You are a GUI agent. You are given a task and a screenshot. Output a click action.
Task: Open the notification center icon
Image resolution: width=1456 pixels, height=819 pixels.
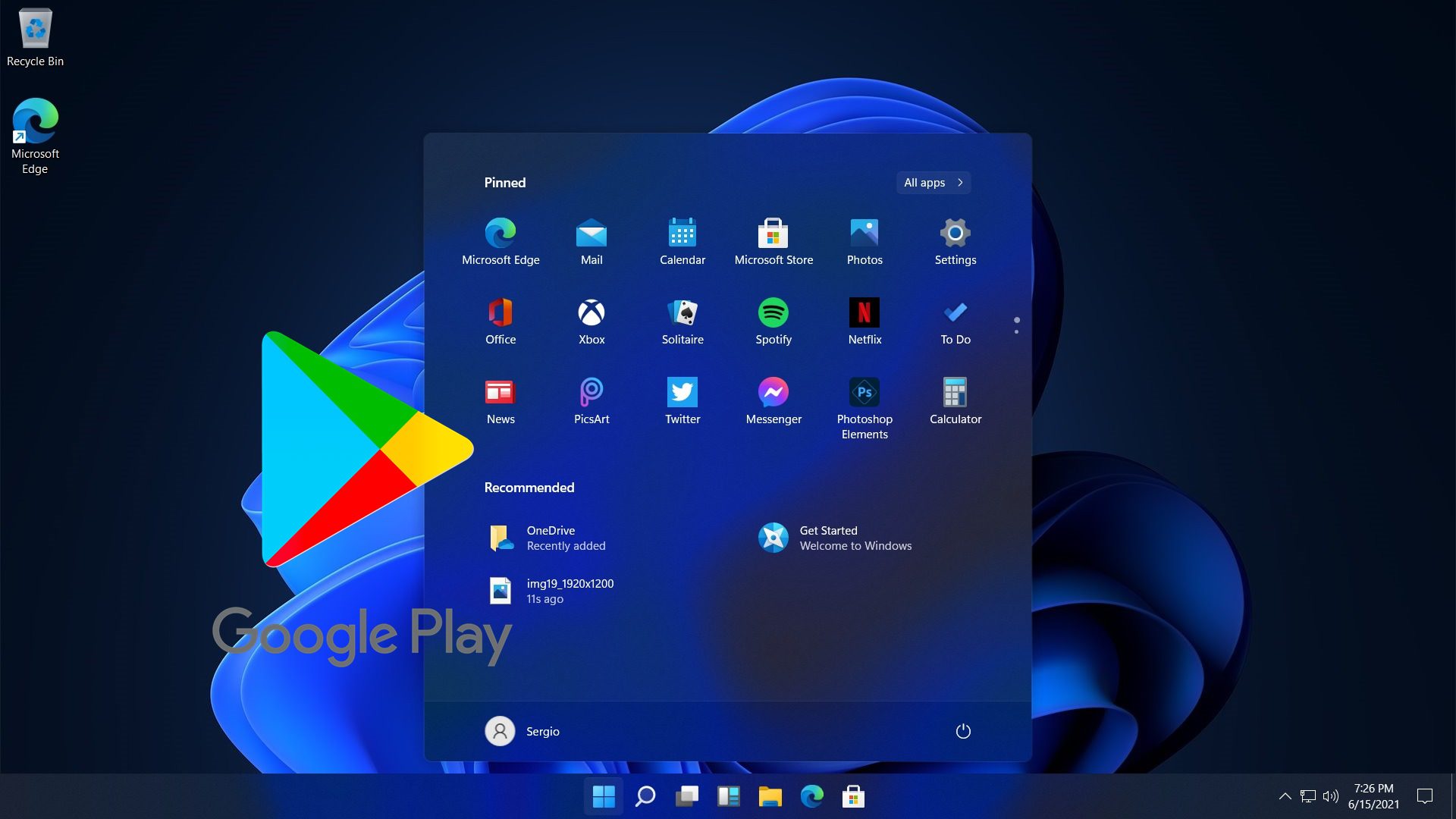coord(1425,796)
